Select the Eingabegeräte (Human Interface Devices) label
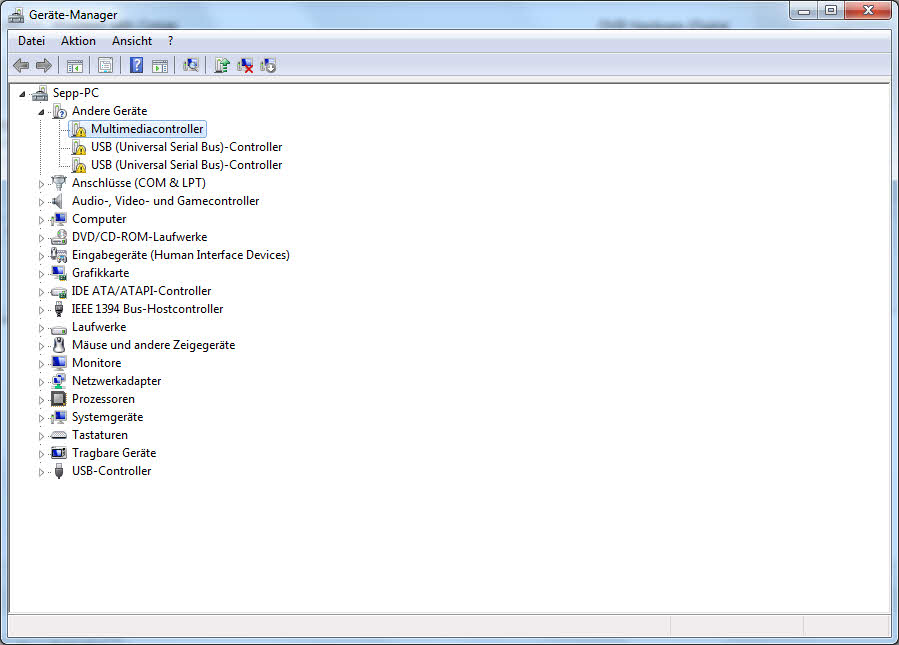This screenshot has width=899, height=645. (x=181, y=255)
